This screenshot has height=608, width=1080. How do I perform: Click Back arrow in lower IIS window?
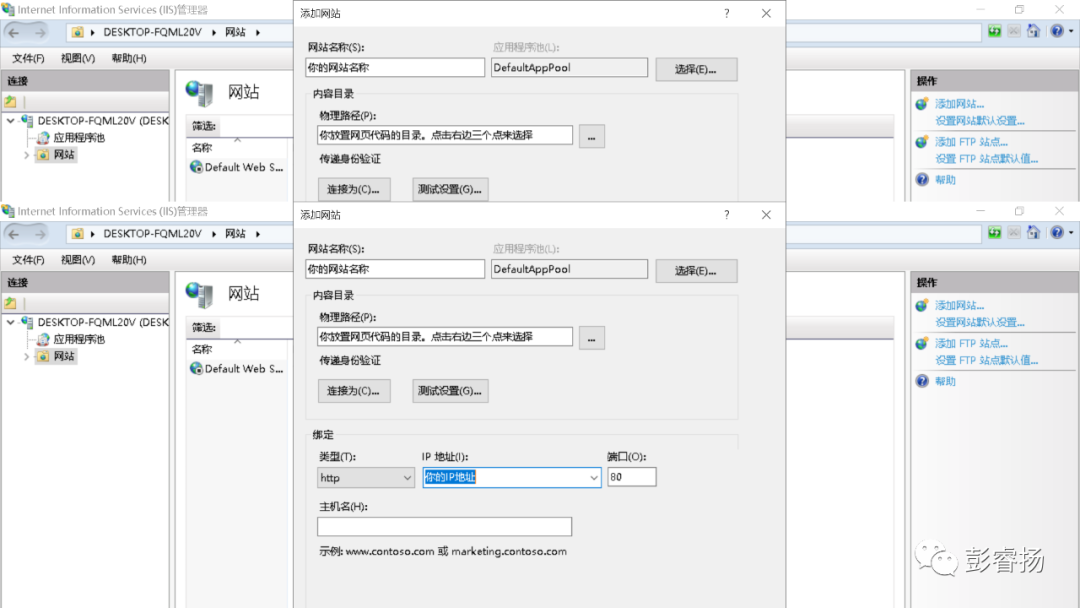(x=14, y=234)
